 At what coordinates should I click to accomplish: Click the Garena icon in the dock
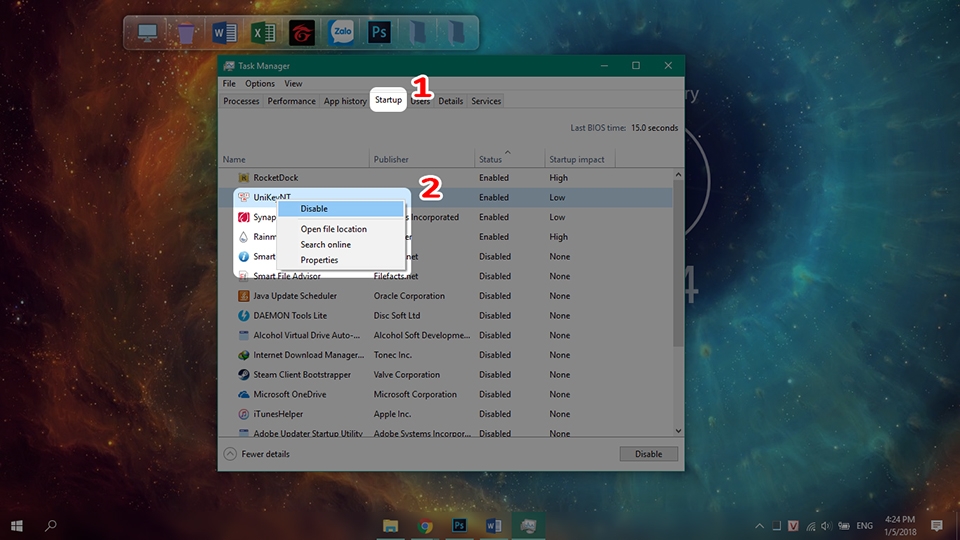click(x=302, y=32)
